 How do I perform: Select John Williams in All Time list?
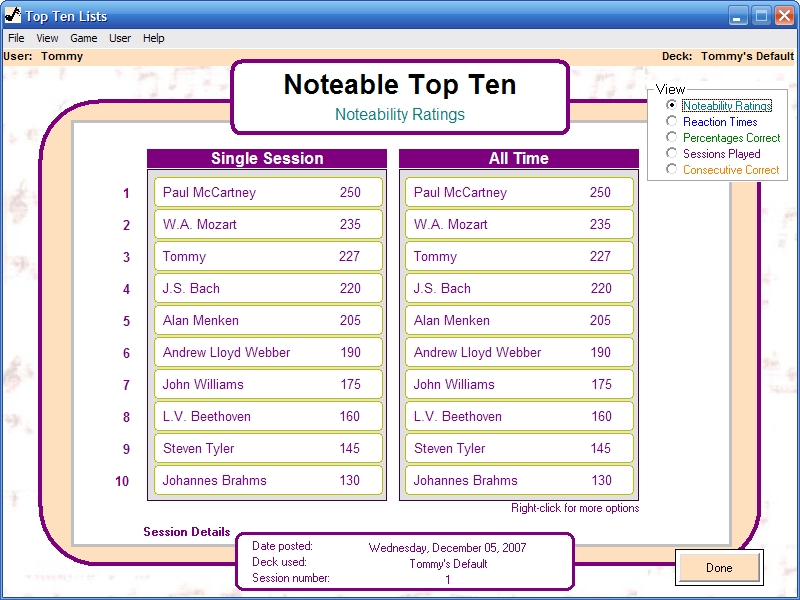(519, 384)
